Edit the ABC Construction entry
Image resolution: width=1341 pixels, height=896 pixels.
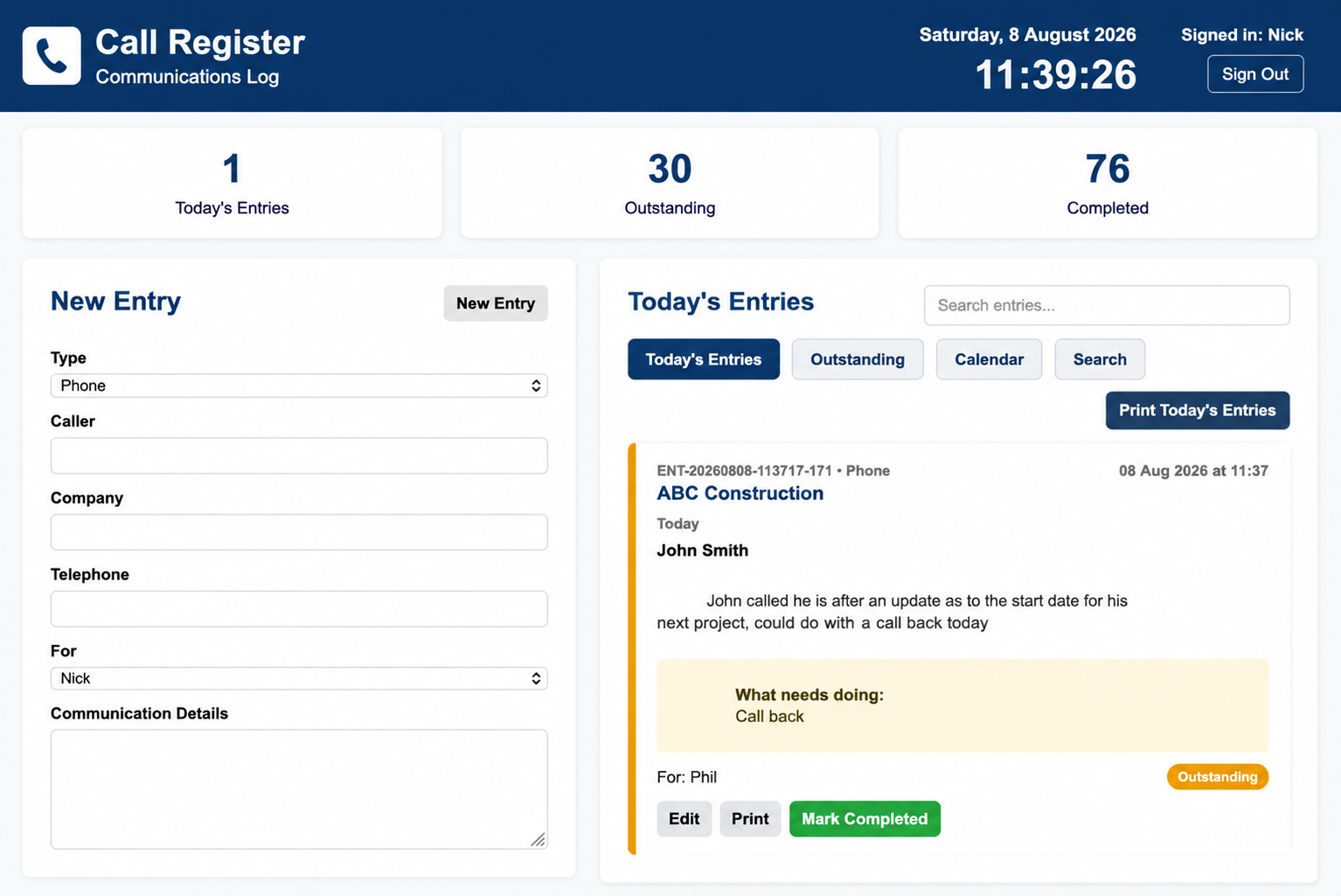(684, 819)
